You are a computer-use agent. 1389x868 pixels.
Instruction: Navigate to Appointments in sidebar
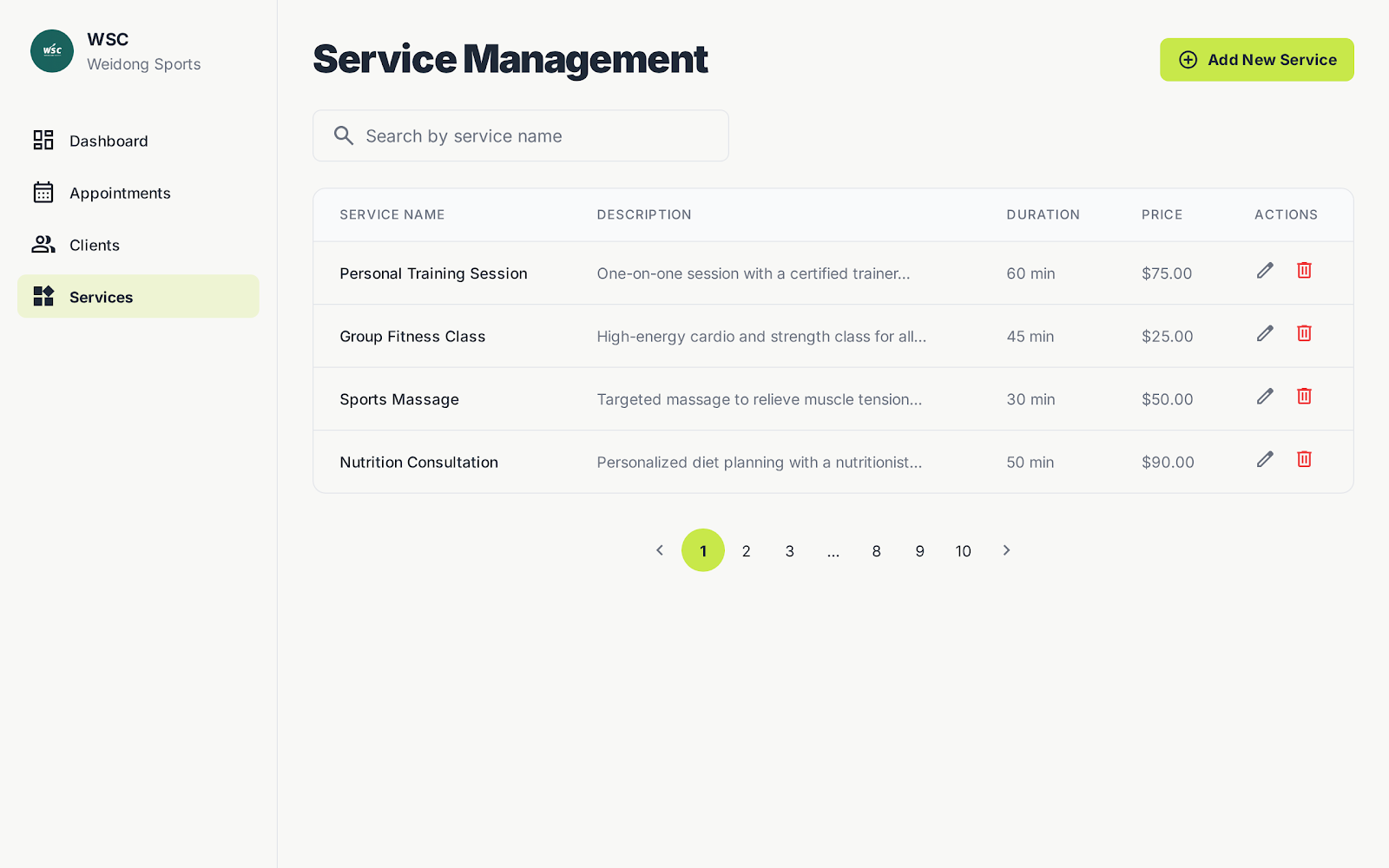[120, 193]
